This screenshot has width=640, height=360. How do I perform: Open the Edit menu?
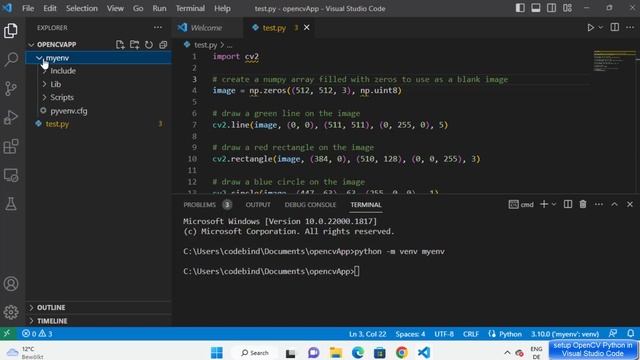[x=50, y=8]
